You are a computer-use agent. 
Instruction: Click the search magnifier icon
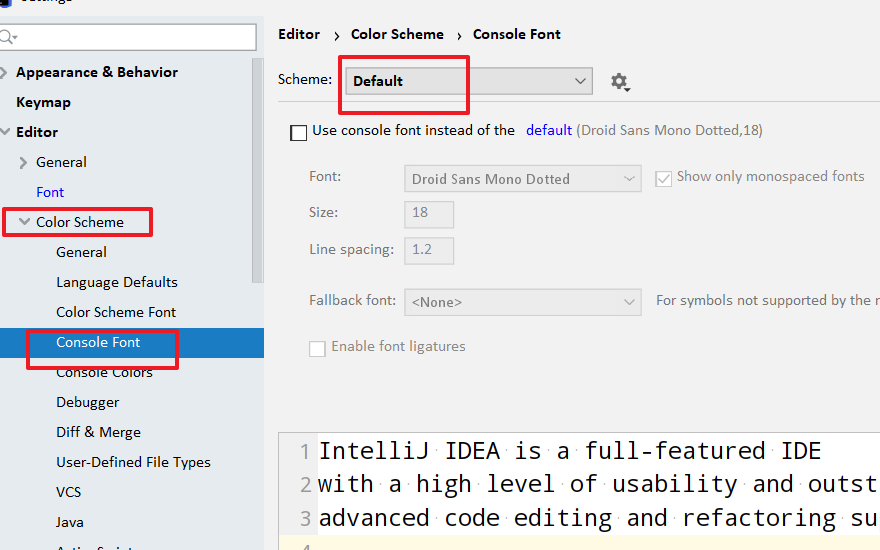pyautogui.click(x=7, y=38)
